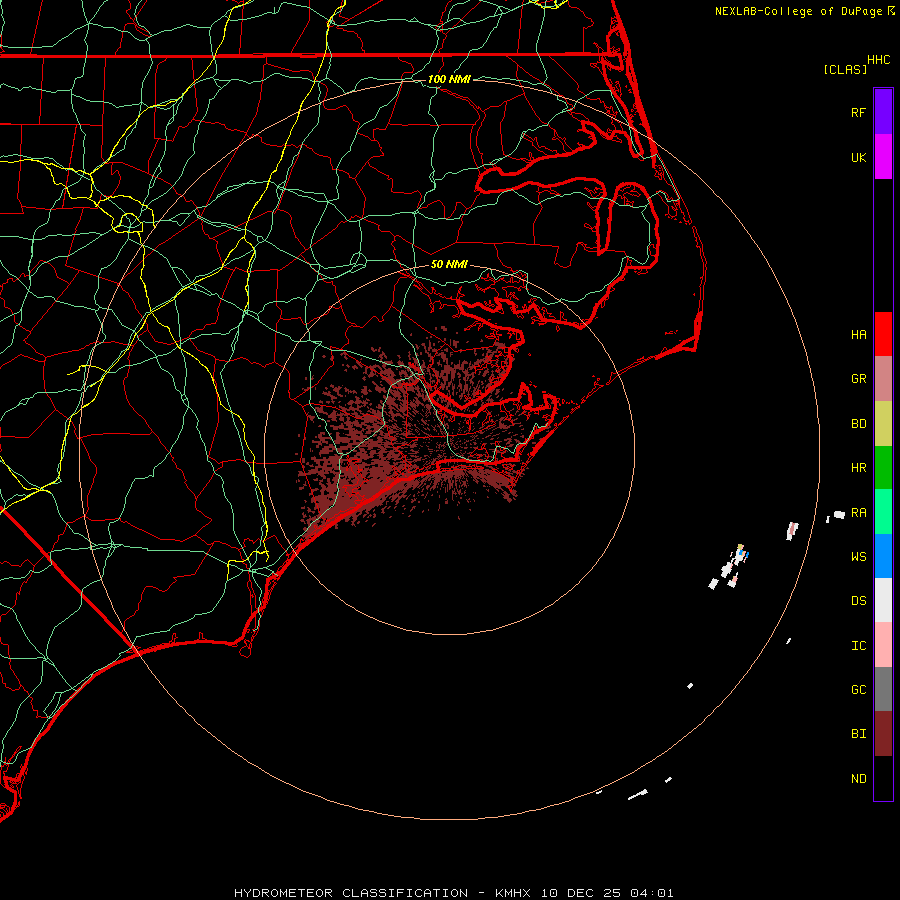This screenshot has width=900, height=900.
Task: Click the KMHX station identifier
Action: point(513,893)
